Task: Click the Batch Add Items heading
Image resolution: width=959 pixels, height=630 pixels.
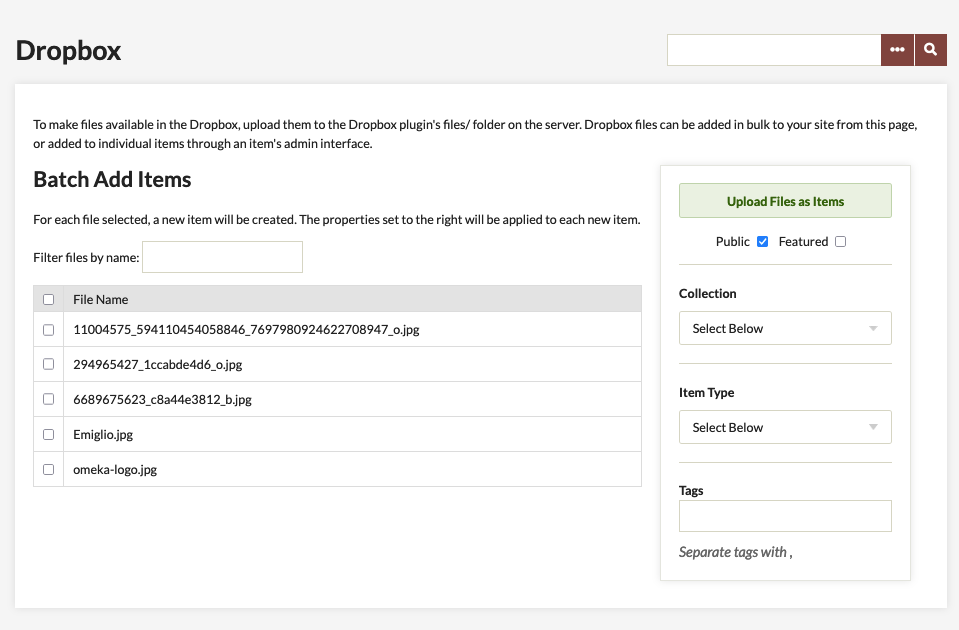Action: [x=112, y=179]
